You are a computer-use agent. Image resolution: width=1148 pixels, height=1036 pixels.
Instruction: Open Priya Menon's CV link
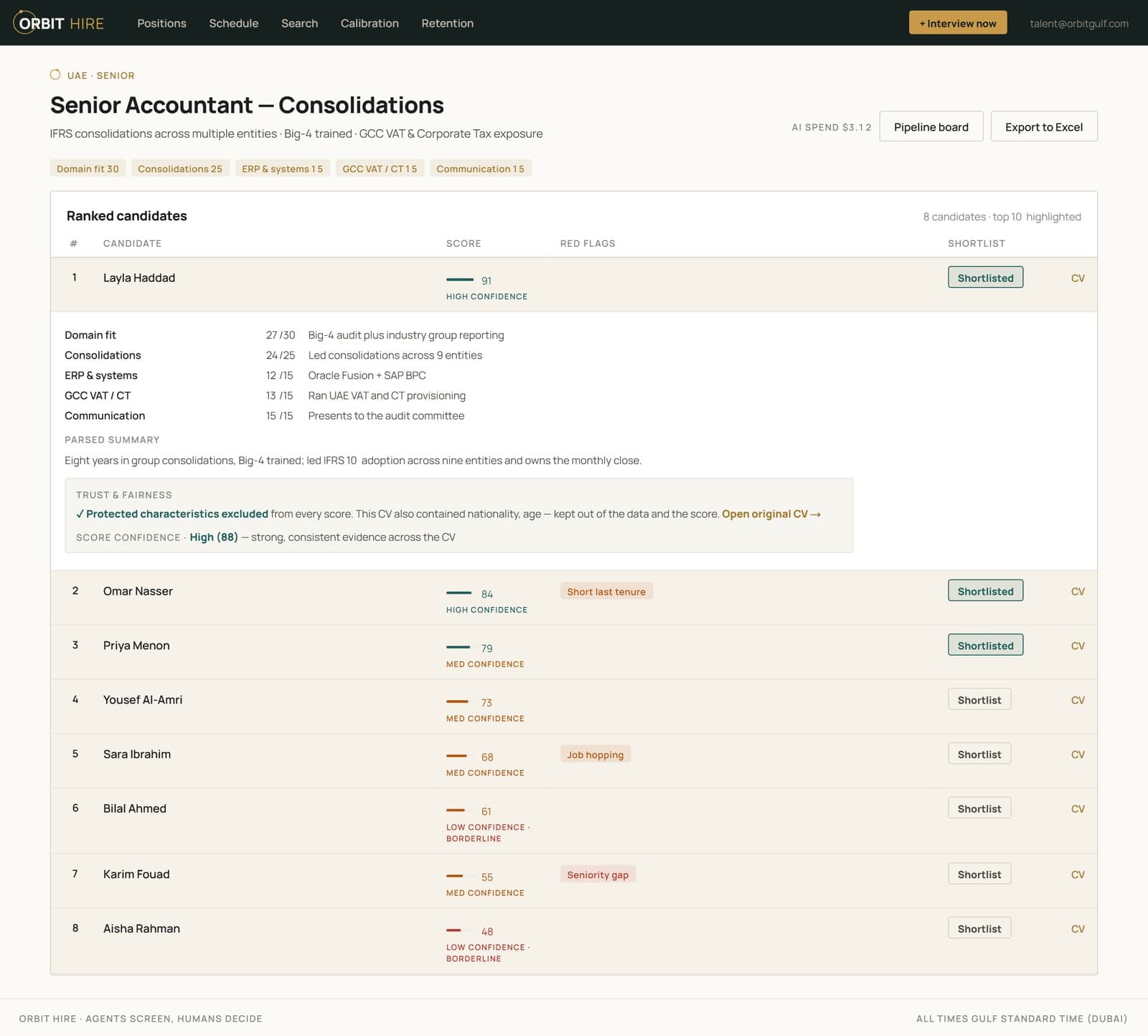point(1078,646)
